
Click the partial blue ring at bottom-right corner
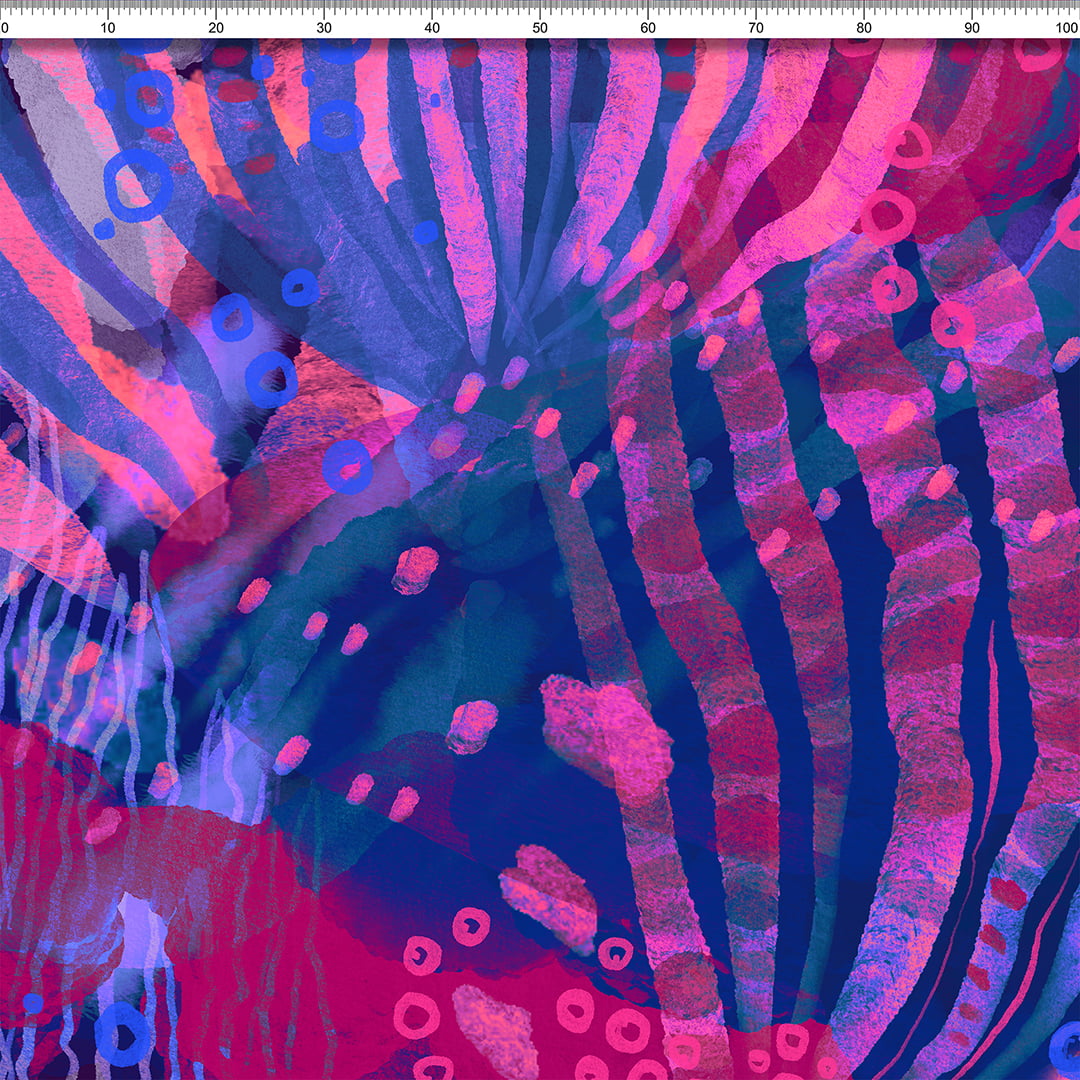(x=1066, y=1046)
